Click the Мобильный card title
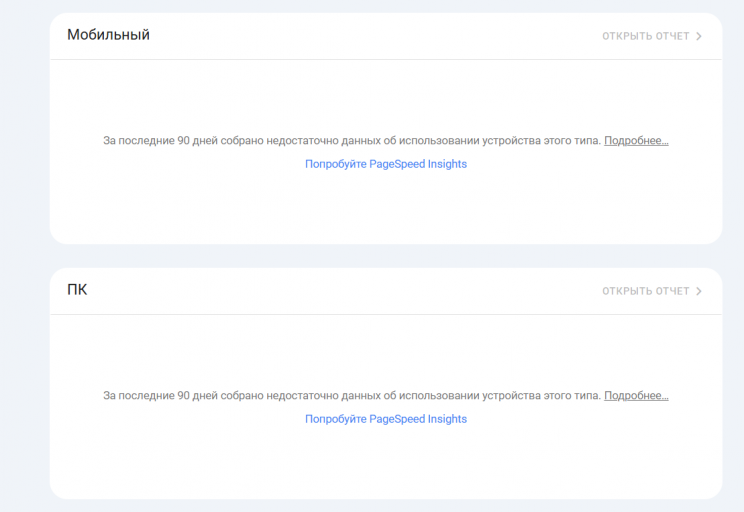This screenshot has height=512, width=744. click(108, 35)
